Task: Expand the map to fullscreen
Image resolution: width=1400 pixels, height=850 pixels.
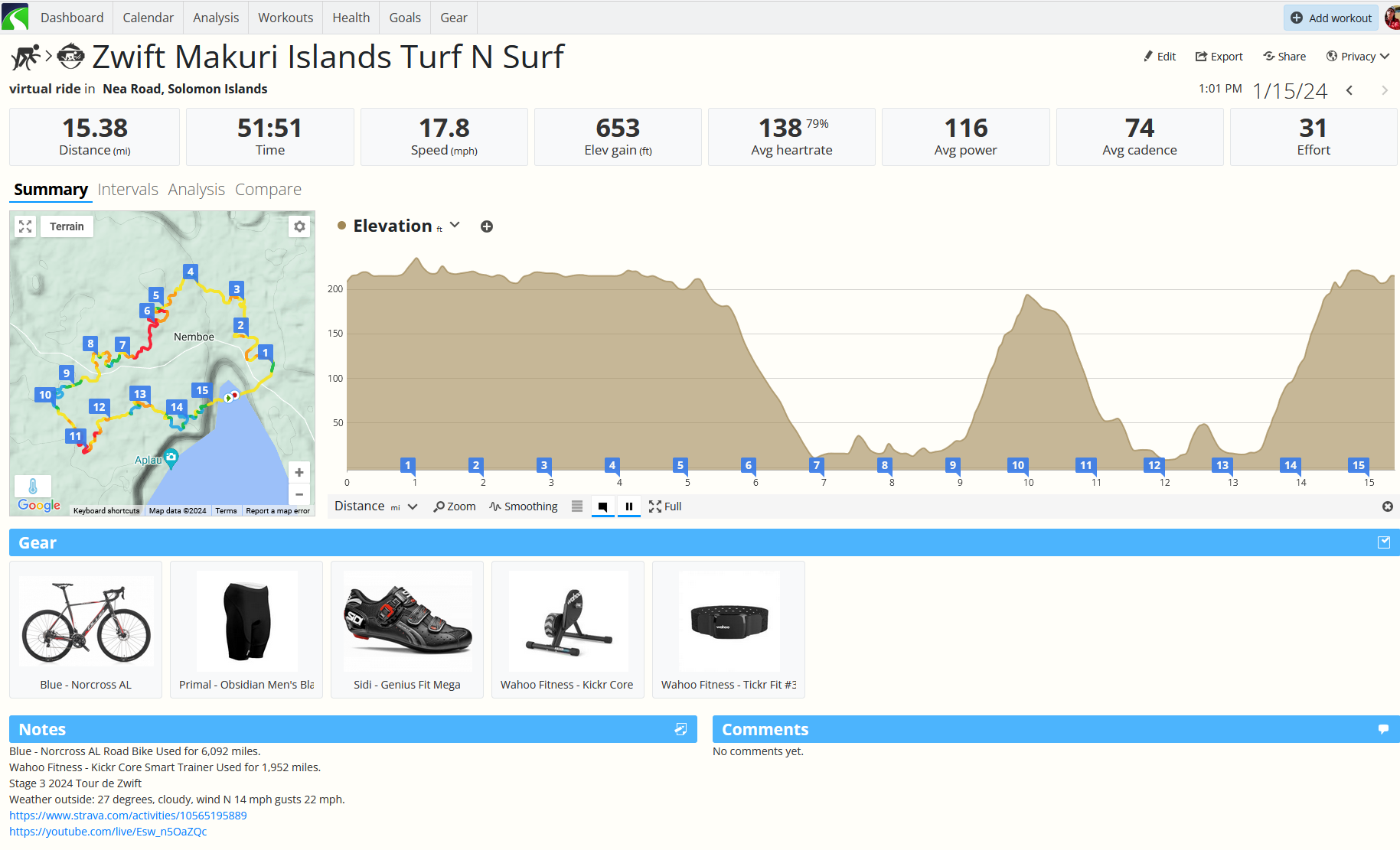Action: point(25,226)
